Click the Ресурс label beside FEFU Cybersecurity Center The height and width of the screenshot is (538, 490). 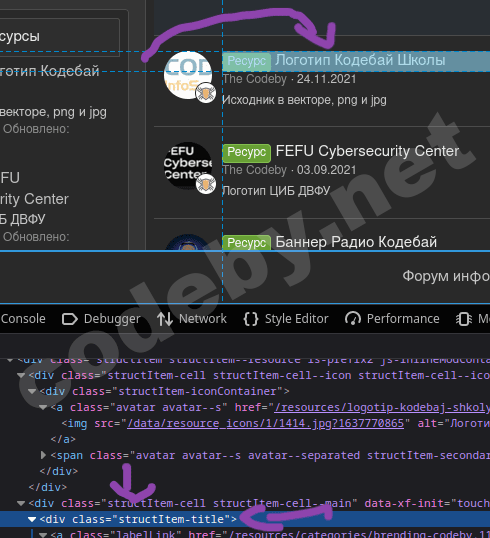(x=247, y=152)
